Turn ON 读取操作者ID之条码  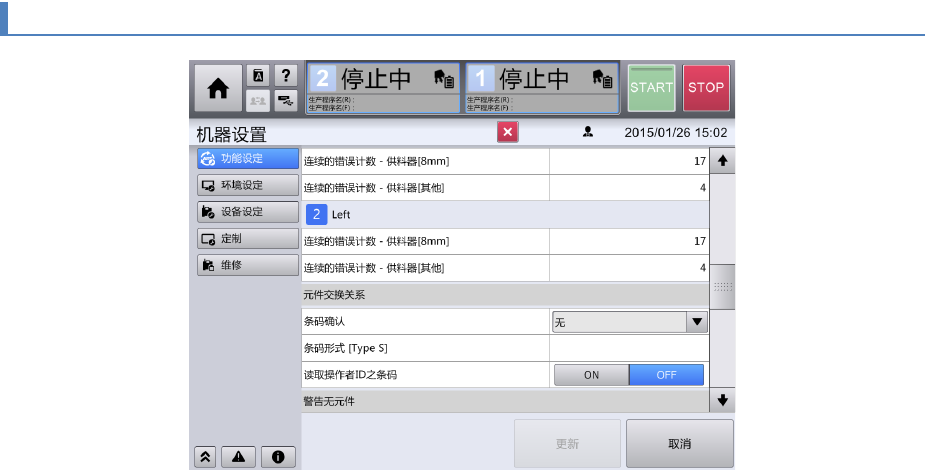[591, 375]
